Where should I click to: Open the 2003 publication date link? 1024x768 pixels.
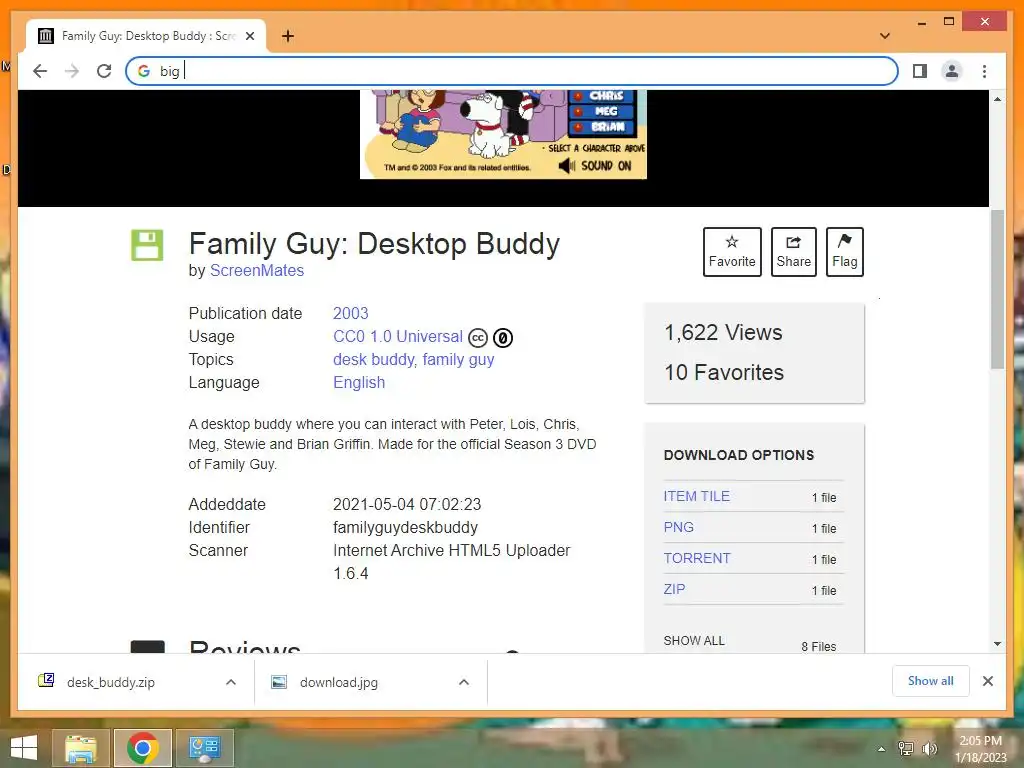tap(351, 313)
